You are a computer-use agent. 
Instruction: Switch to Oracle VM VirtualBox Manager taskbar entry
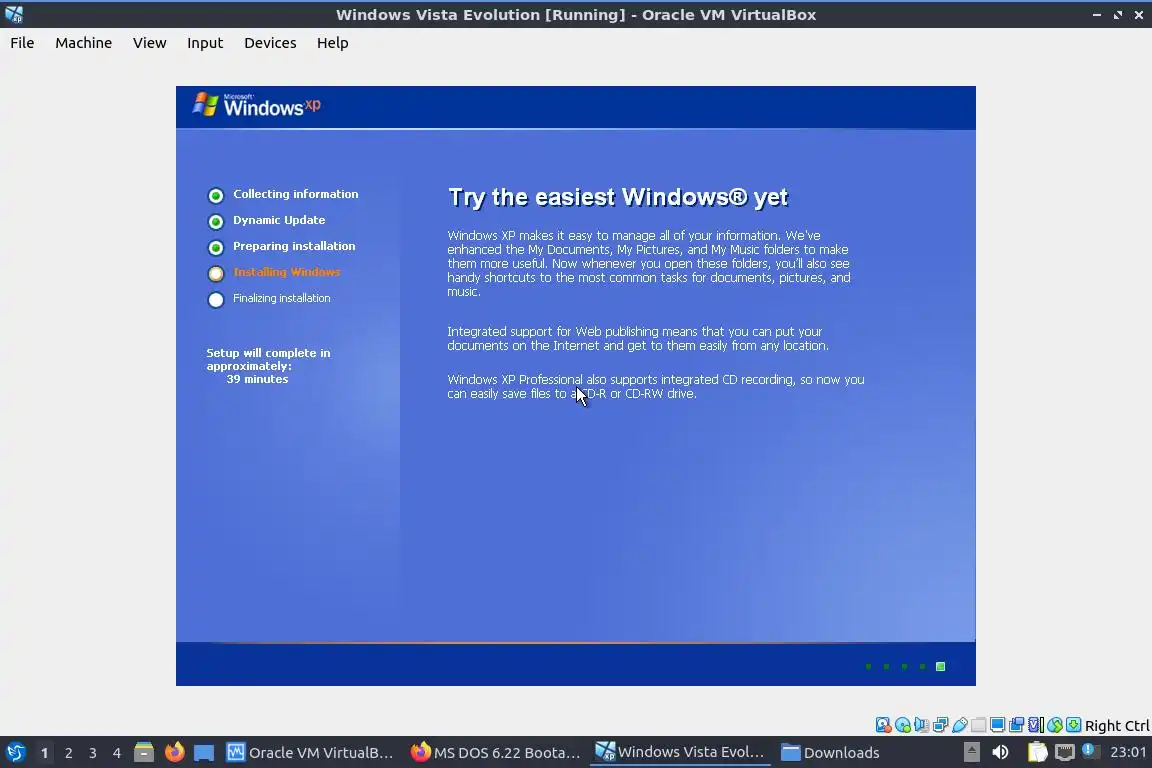click(310, 752)
